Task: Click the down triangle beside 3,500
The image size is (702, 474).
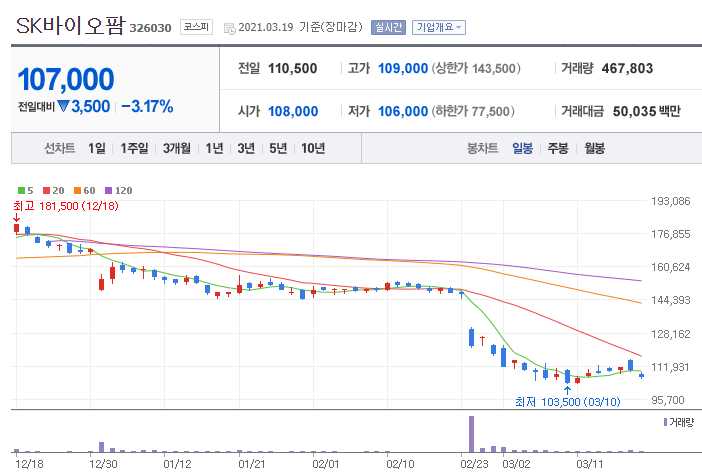Action: [x=63, y=106]
